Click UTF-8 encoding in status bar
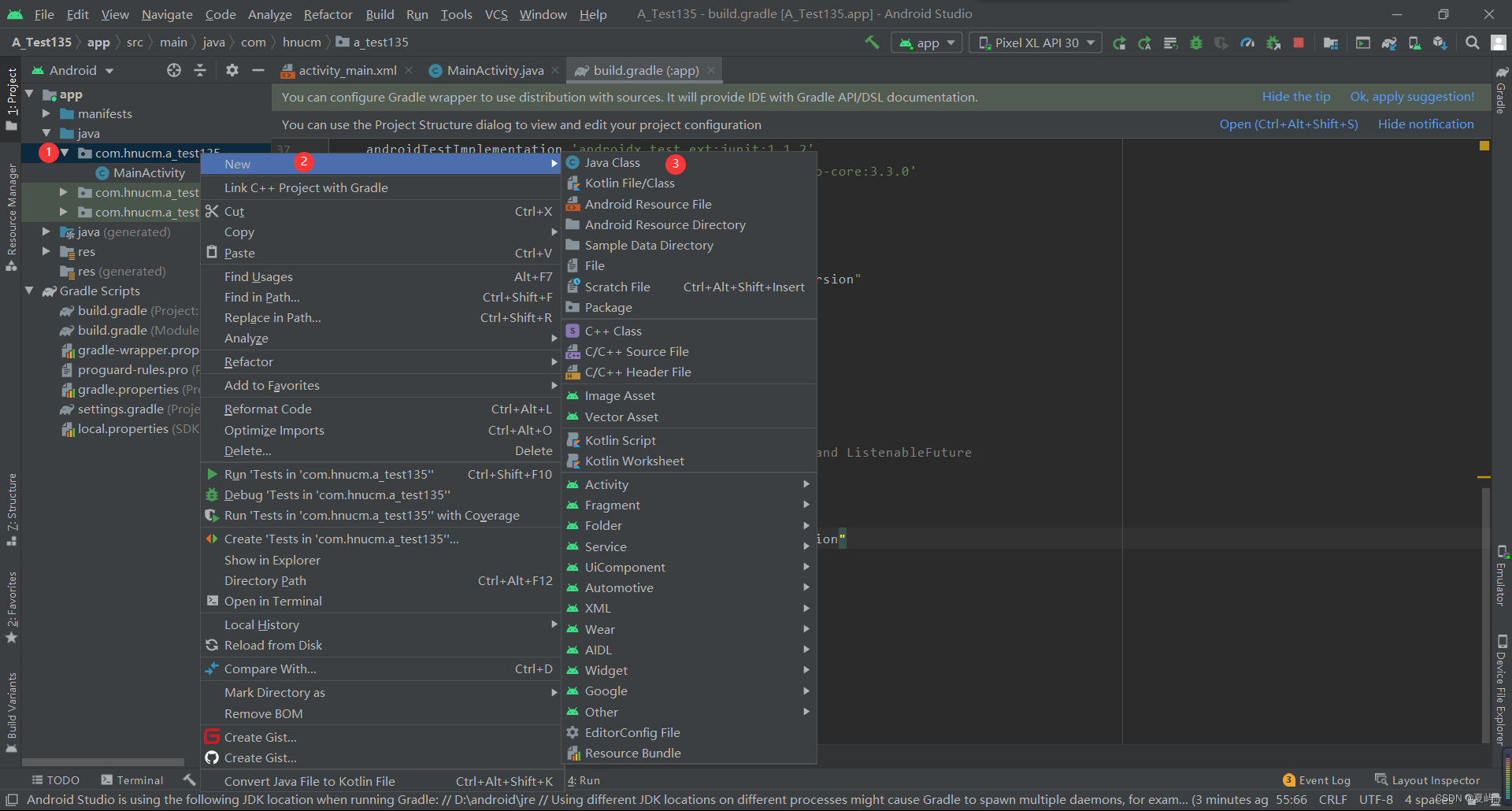Screen dimensions: 1512x811 [x=1376, y=799]
